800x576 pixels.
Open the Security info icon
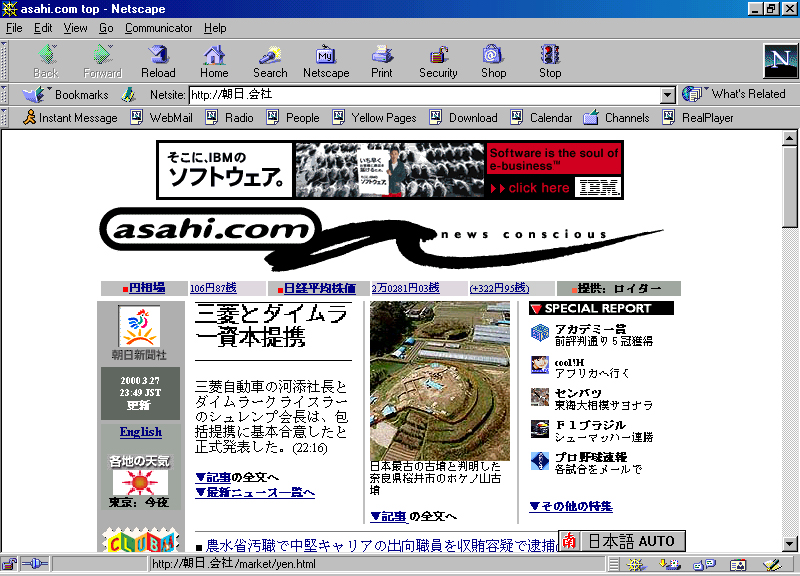[438, 59]
